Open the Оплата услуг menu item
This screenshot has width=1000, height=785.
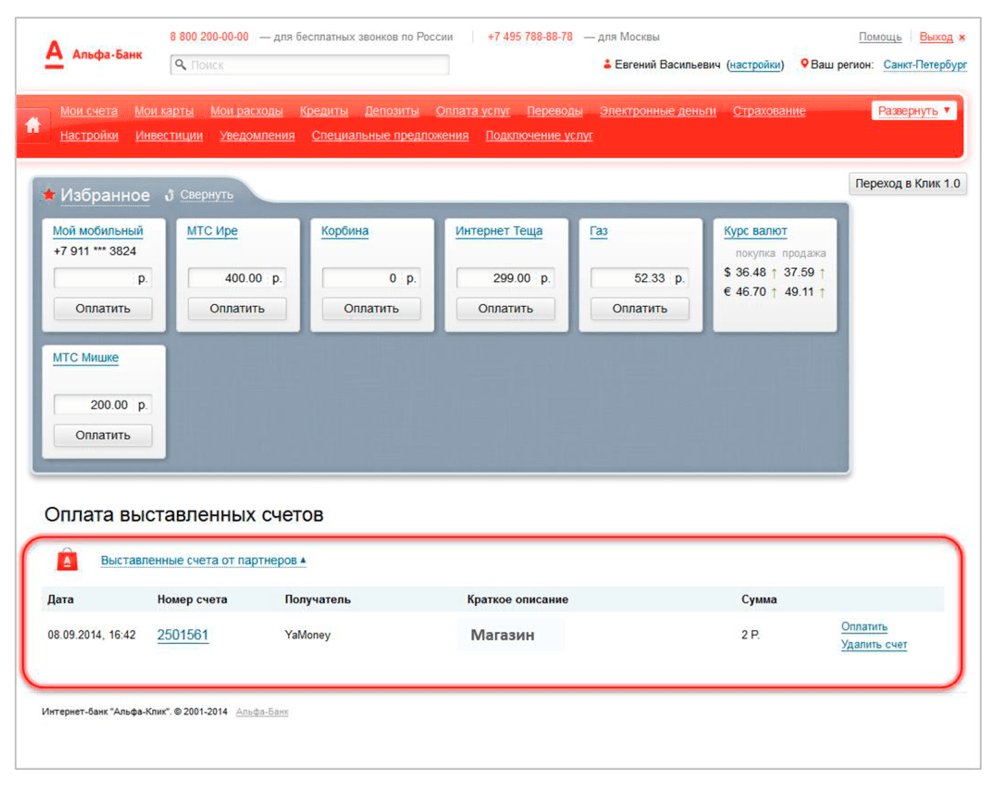pos(473,111)
